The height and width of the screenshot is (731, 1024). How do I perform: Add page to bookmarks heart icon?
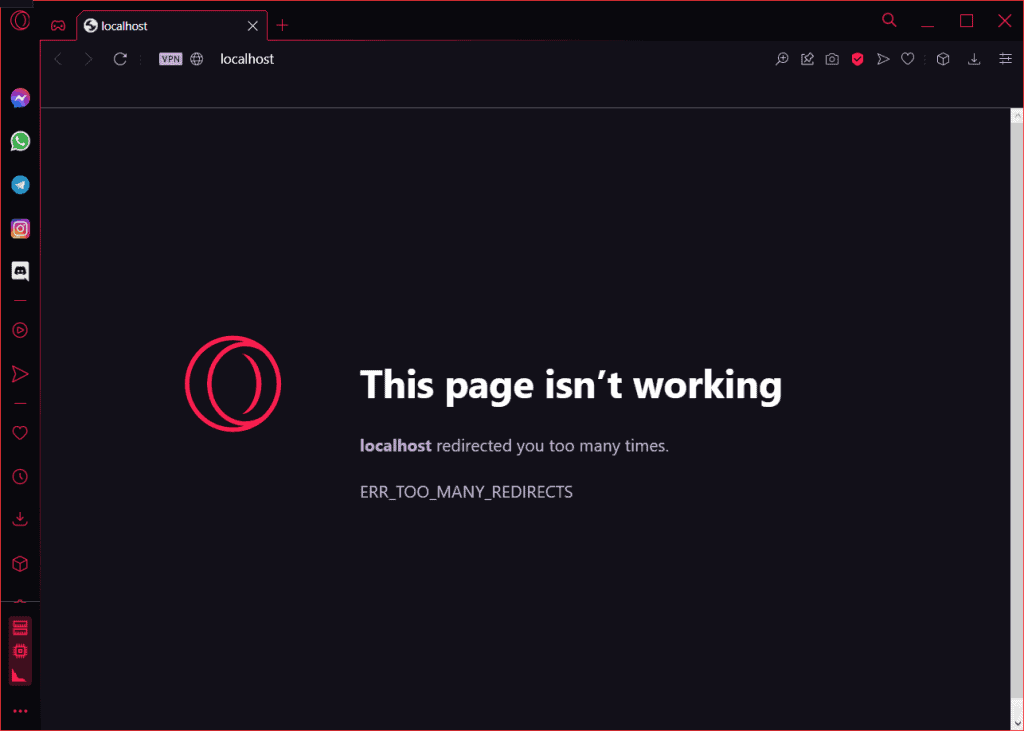tap(908, 59)
